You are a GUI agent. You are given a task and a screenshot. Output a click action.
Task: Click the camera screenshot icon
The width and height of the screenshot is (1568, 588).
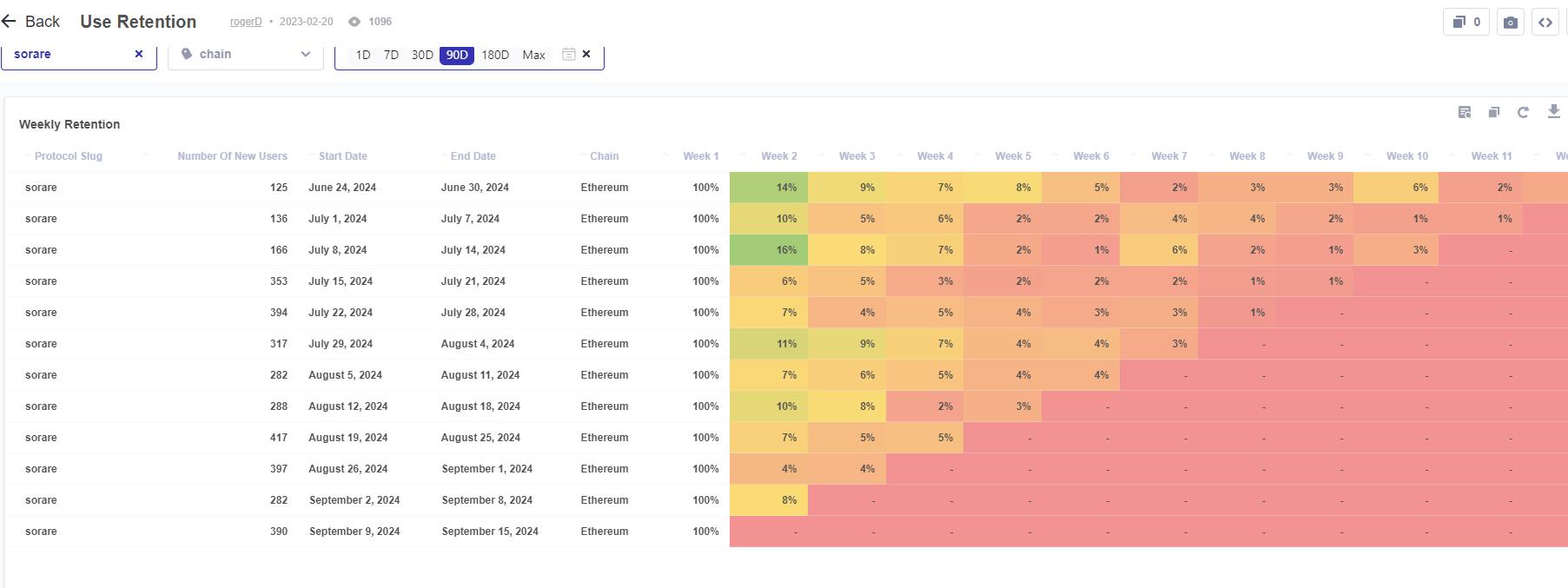click(1511, 23)
